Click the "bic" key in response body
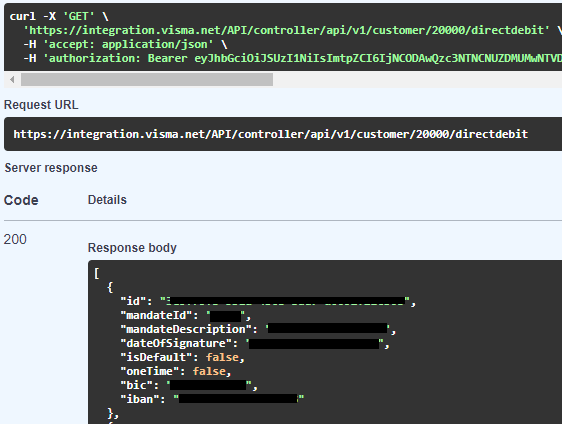 pyautogui.click(x=137, y=385)
